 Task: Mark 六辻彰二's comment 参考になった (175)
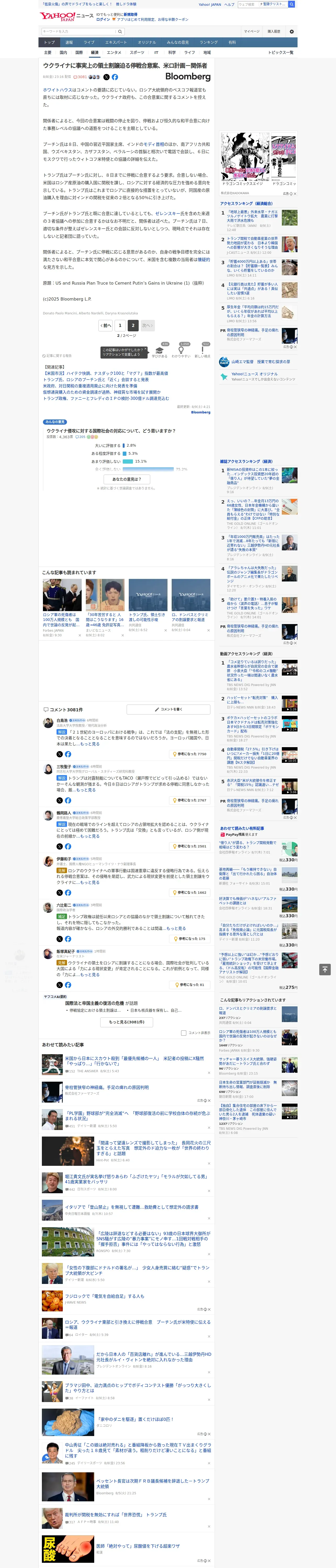click(x=190, y=939)
